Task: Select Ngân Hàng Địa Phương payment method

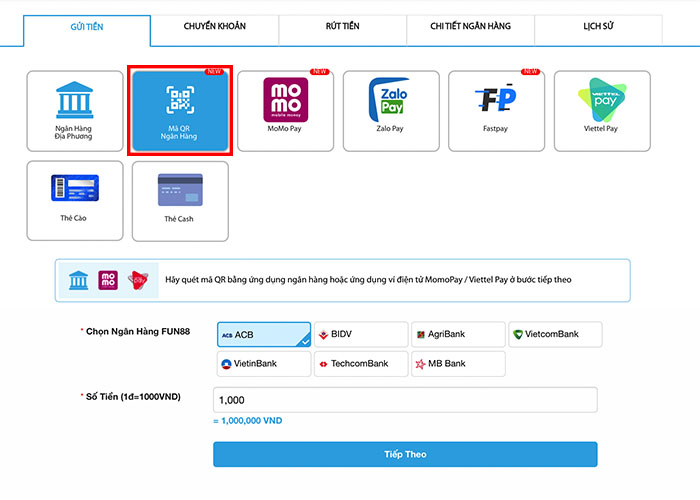Action: (75, 111)
